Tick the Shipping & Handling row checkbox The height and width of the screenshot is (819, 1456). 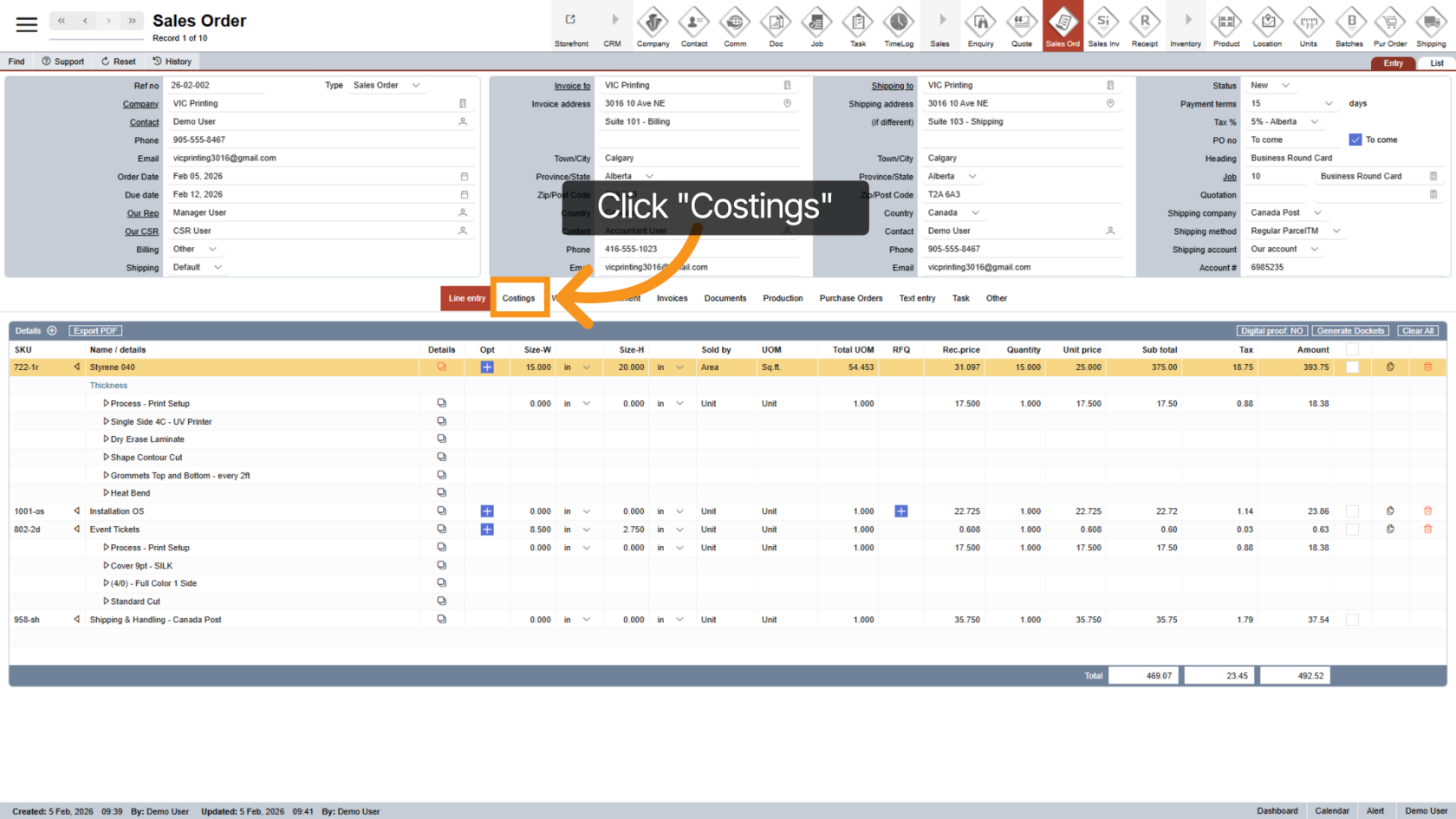(x=1352, y=620)
